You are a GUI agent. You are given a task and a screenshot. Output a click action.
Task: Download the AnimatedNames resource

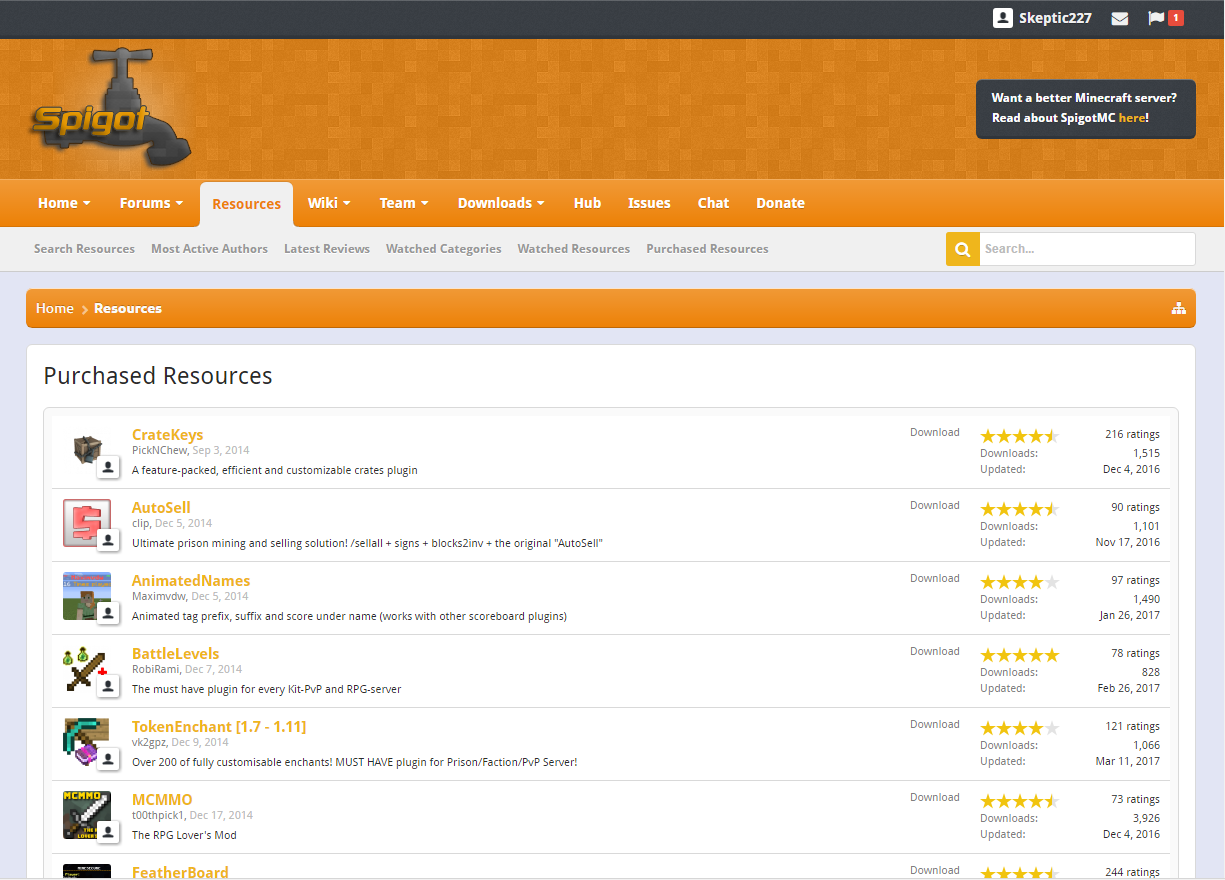935,578
